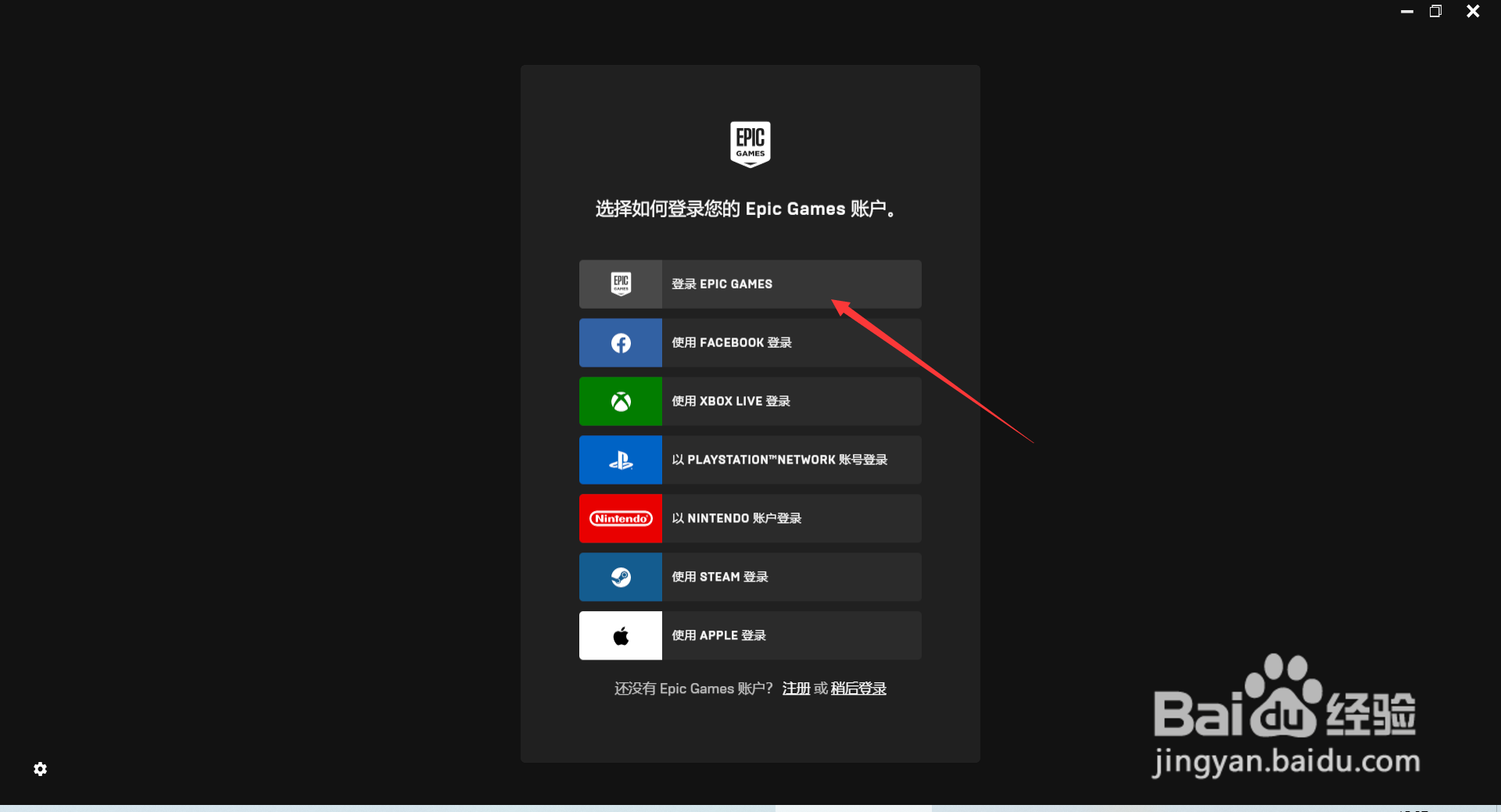1501x812 pixels.
Task: Choose 使用 STEAM 登录 option
Action: 750,578
